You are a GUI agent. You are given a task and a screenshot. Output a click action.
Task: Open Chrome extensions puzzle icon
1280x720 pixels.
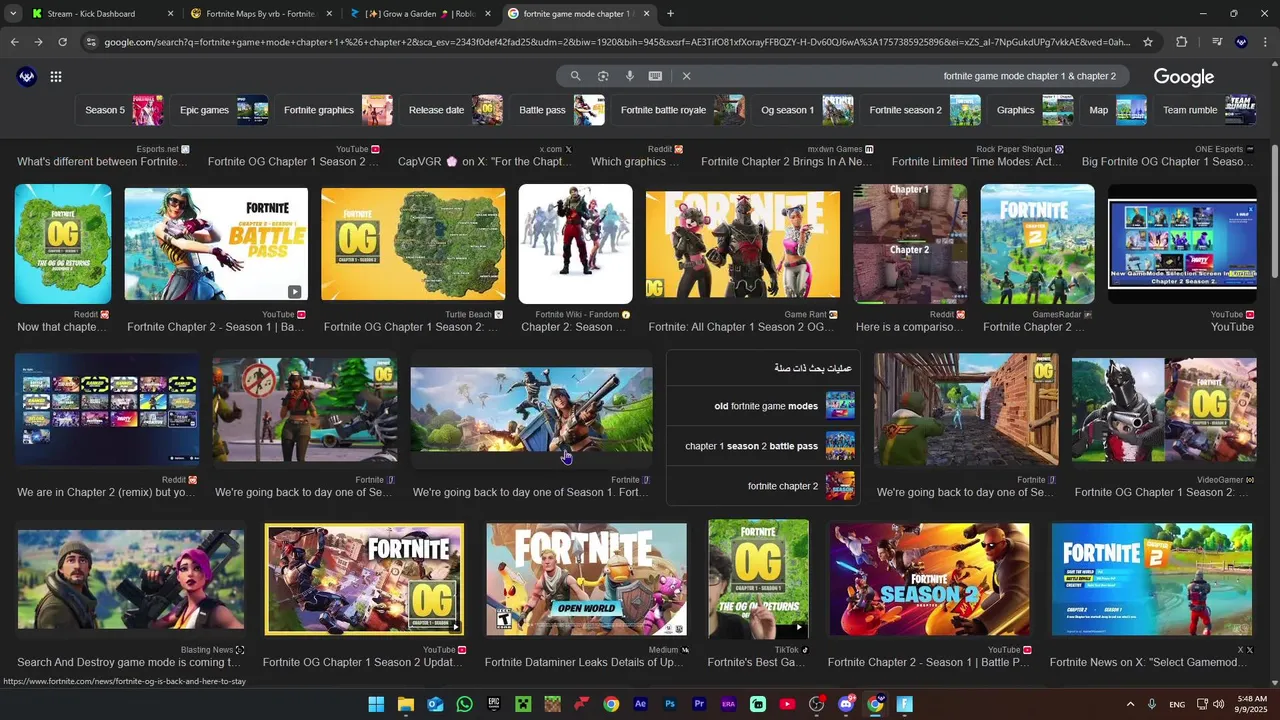click(1182, 42)
